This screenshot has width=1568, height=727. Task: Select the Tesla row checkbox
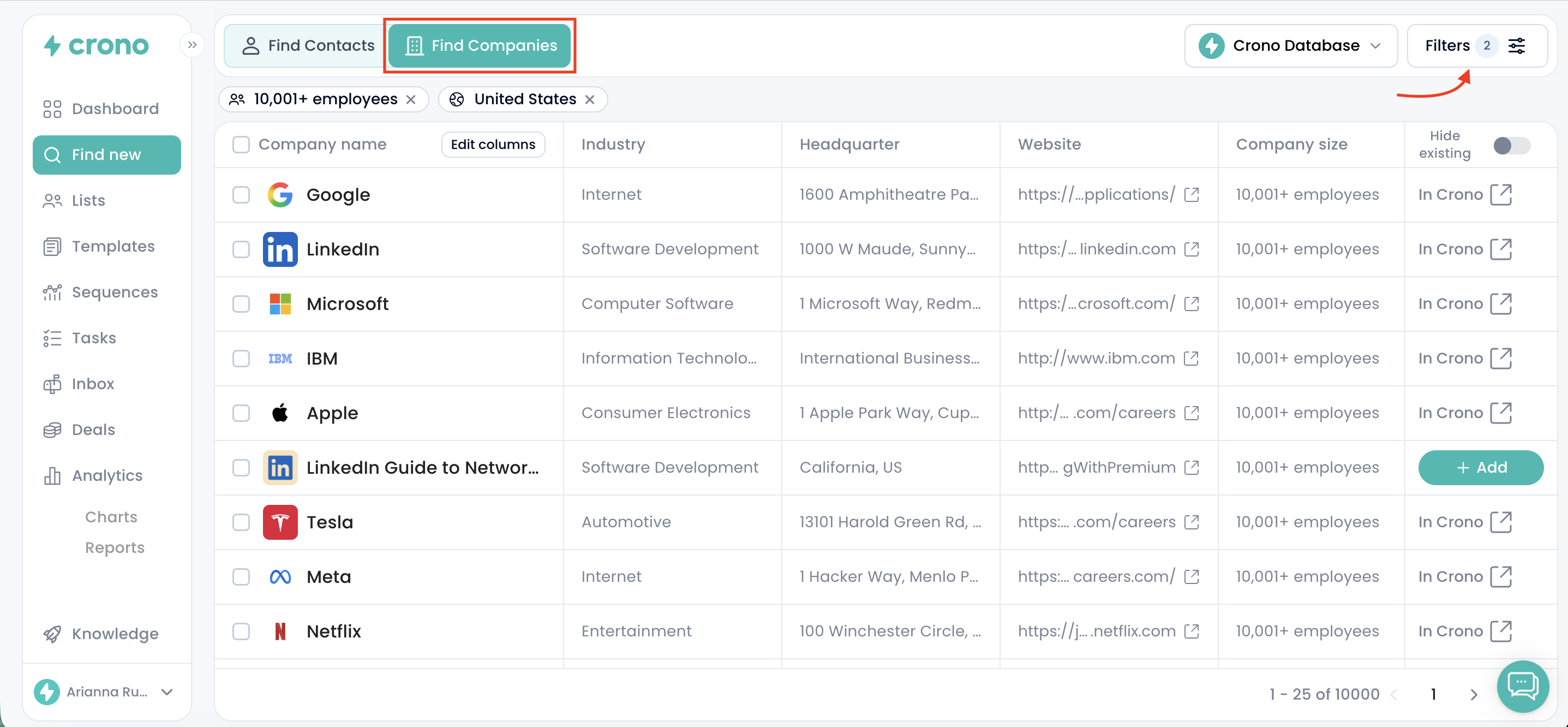pyautogui.click(x=241, y=522)
